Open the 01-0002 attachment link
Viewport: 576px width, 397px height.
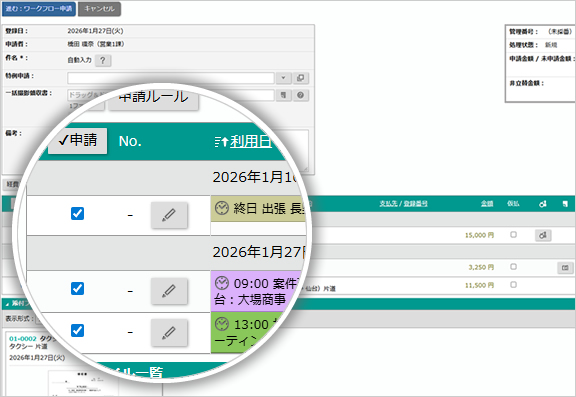22,338
